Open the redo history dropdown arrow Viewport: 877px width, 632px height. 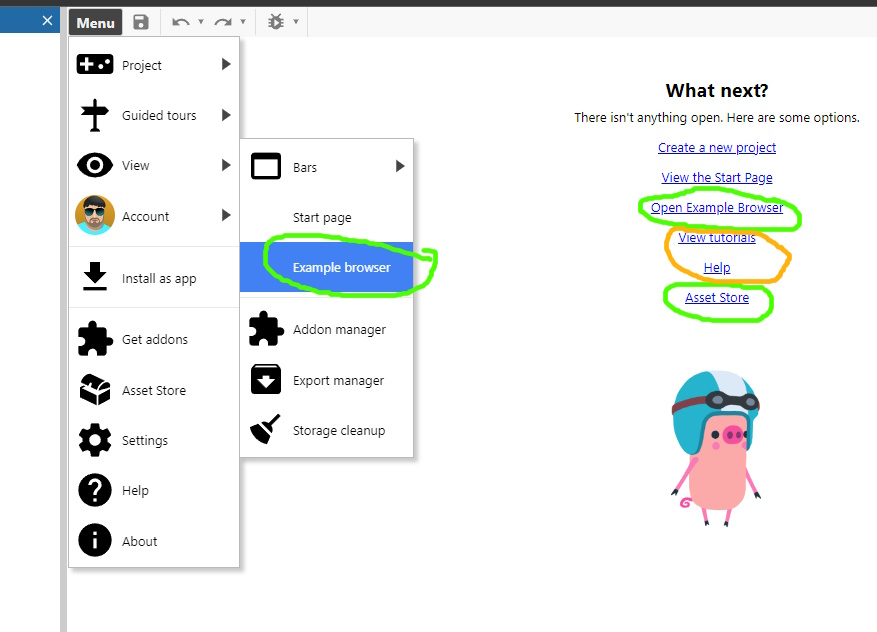click(x=243, y=22)
